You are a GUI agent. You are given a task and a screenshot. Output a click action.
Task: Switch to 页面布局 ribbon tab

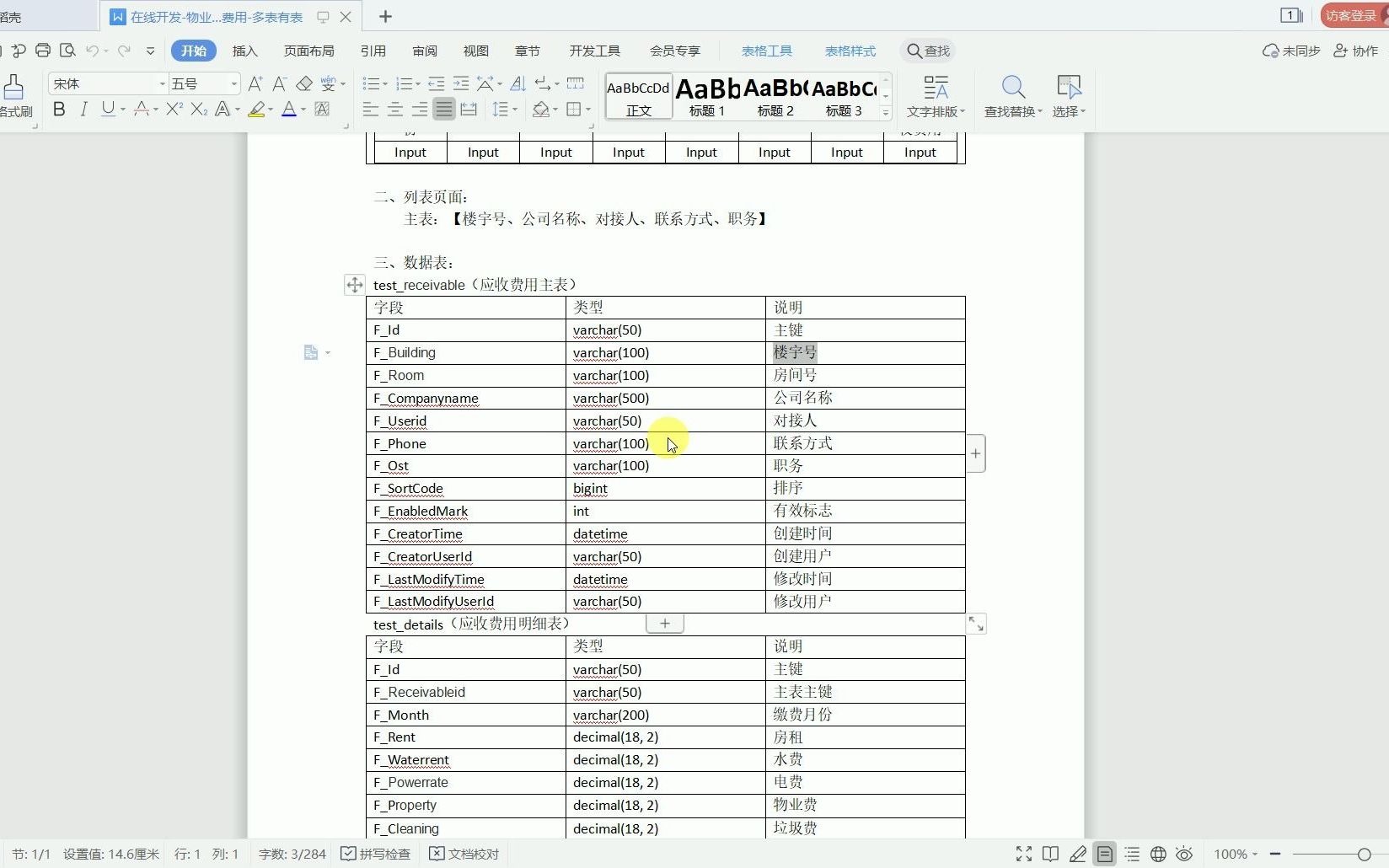[x=308, y=51]
